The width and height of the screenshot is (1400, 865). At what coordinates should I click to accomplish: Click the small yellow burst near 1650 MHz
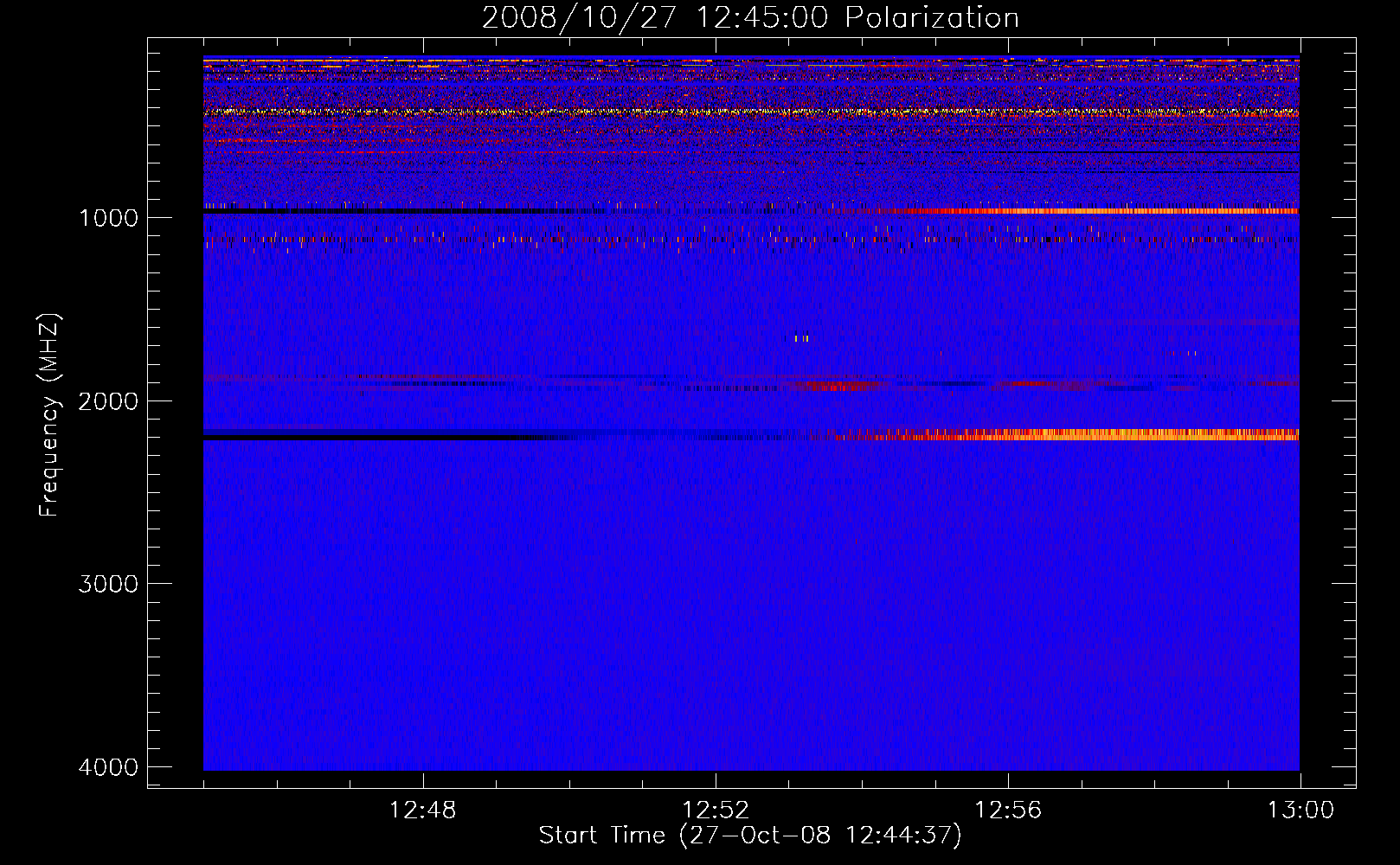click(x=801, y=338)
